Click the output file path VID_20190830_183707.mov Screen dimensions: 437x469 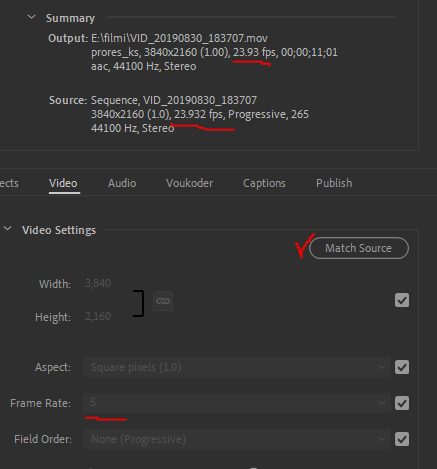179,38
